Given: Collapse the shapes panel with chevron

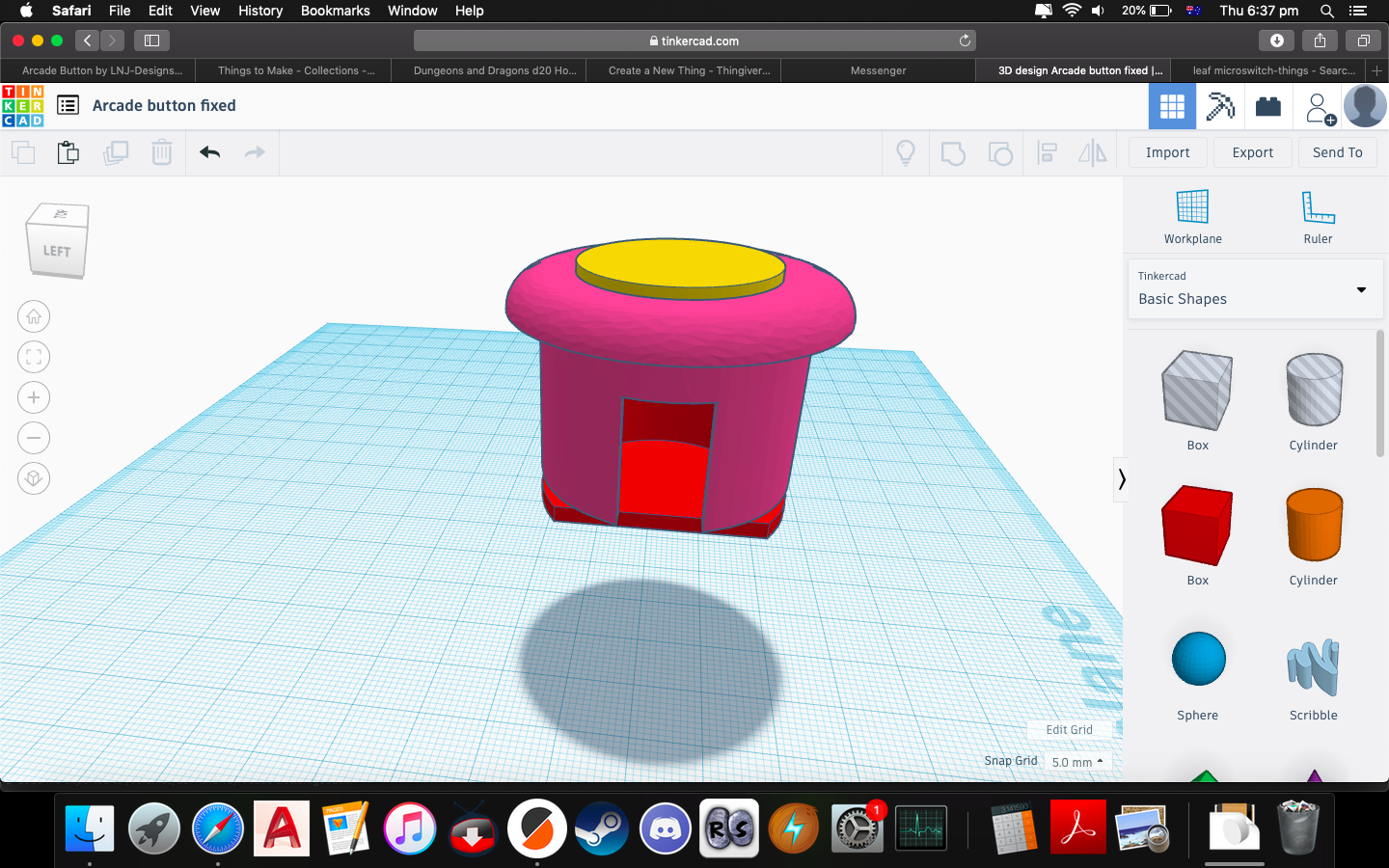Looking at the screenshot, I should 1121,479.
